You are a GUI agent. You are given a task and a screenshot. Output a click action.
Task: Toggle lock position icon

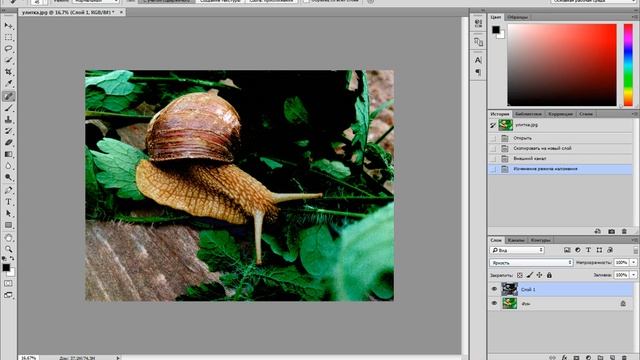(539, 276)
